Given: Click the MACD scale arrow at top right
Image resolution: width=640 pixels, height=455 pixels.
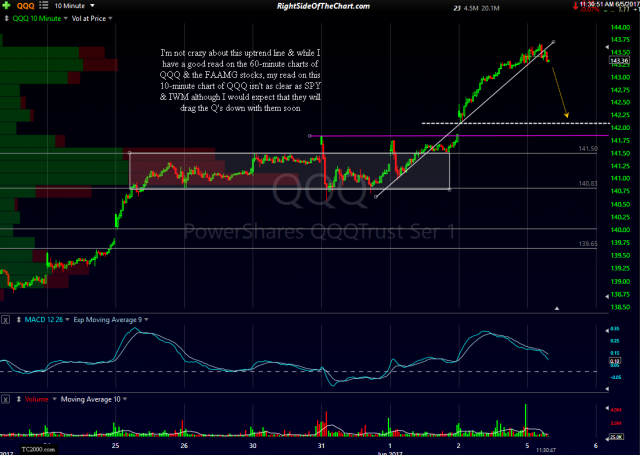Looking at the screenshot, I should click(607, 331).
